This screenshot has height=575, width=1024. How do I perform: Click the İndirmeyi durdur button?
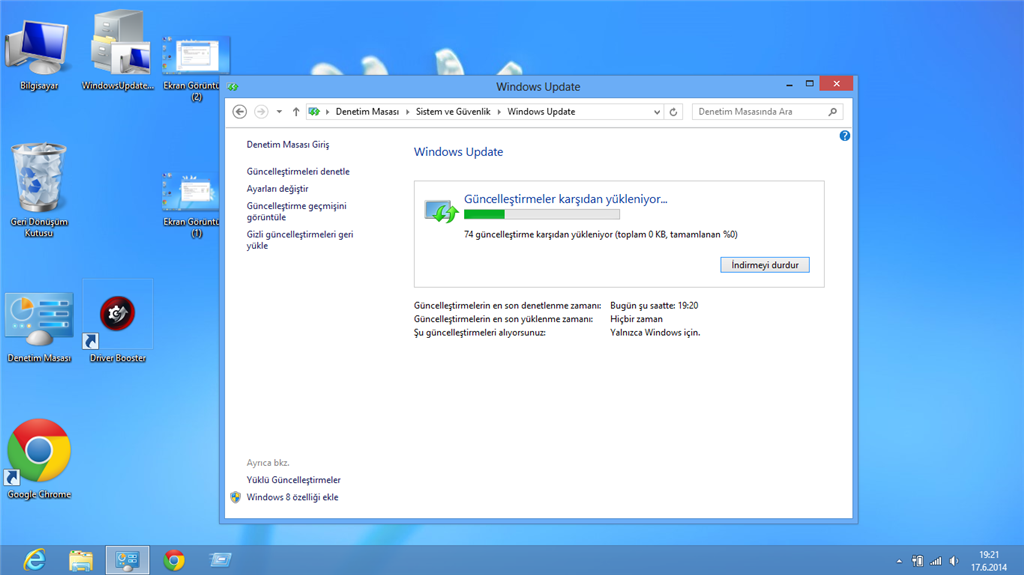click(765, 265)
